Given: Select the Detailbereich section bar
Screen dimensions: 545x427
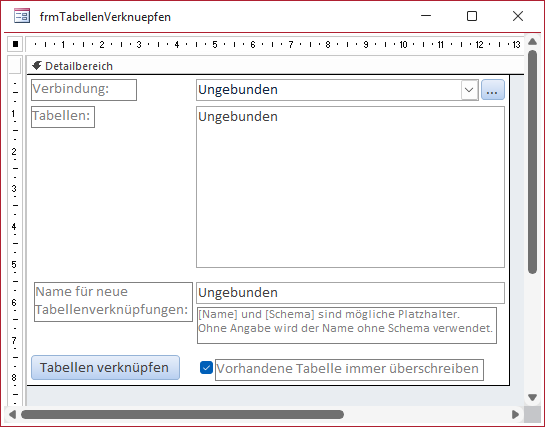Looking at the screenshot, I should (275, 66).
